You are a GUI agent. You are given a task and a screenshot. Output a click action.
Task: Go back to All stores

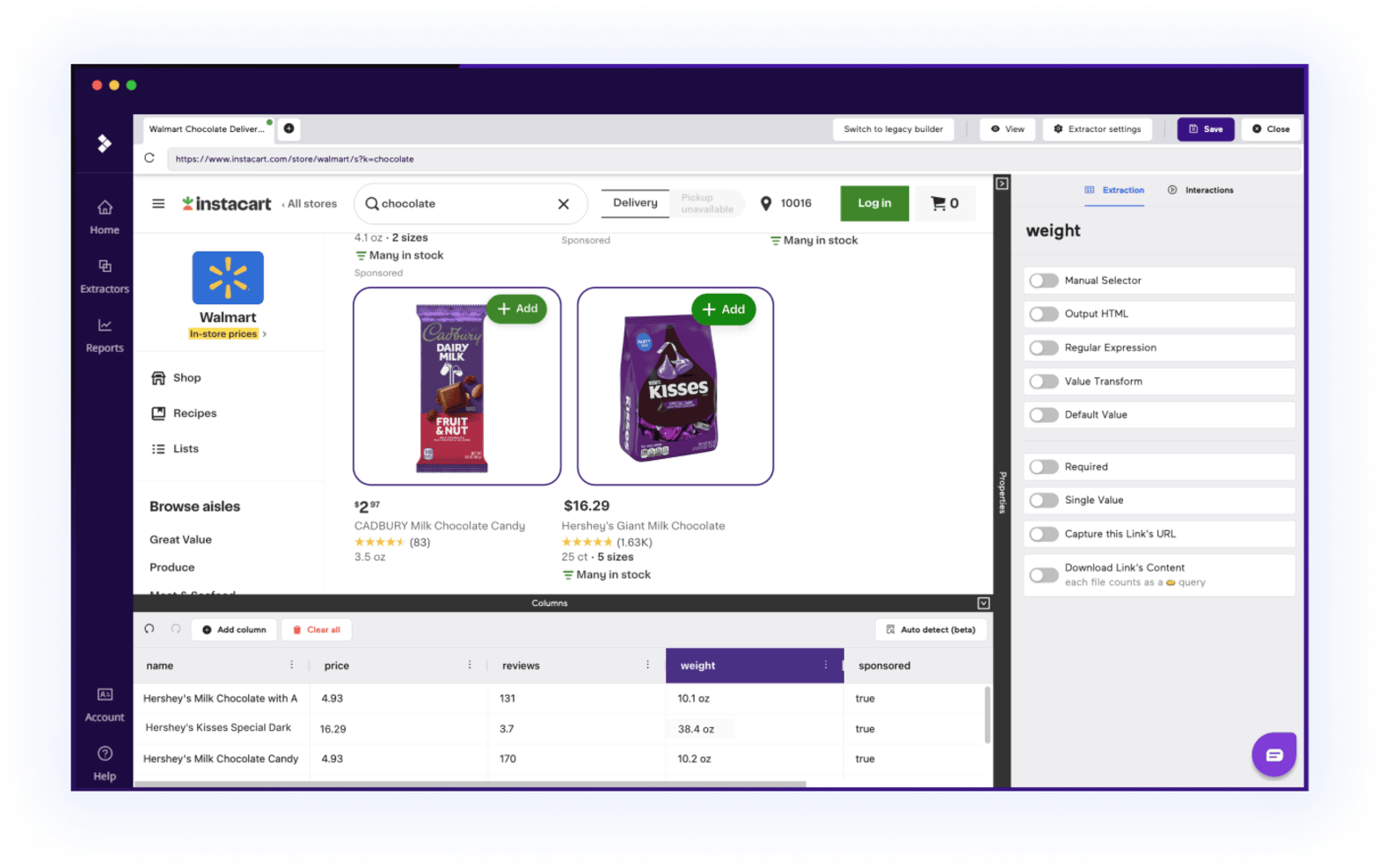(x=310, y=204)
